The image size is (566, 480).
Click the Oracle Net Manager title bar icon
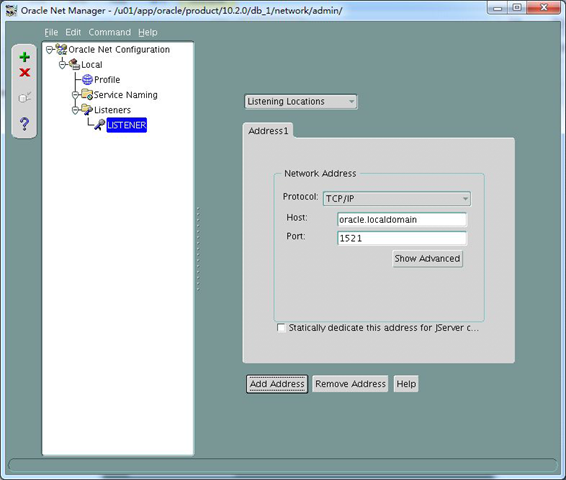(x=11, y=10)
